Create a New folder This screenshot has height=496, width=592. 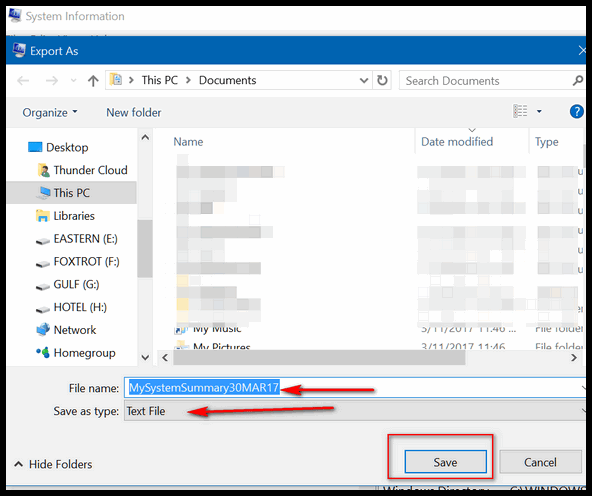(134, 112)
